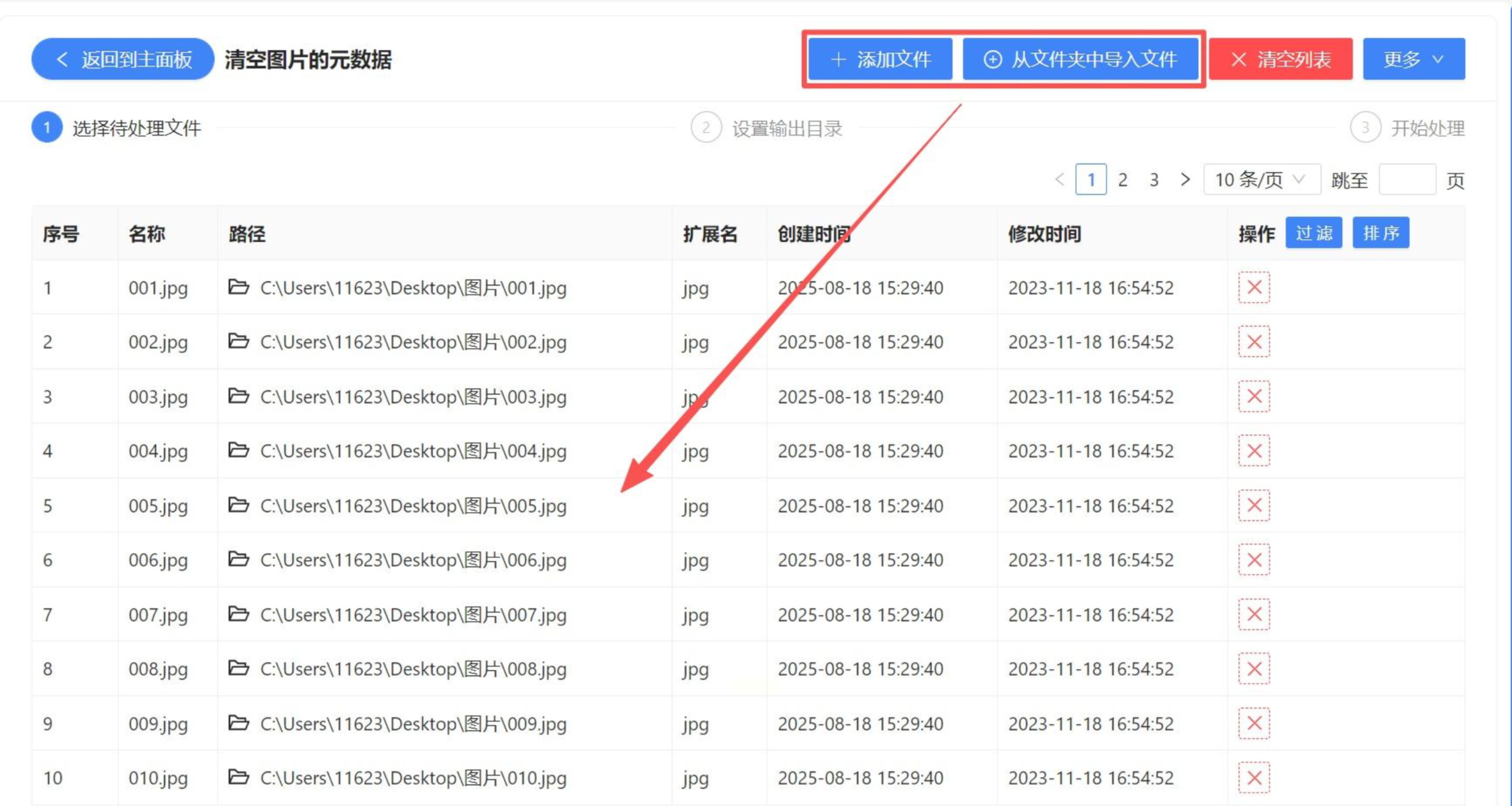Viewport: 1512px width, 806px height.
Task: Expand the 更多 dropdown button
Action: pyautogui.click(x=1414, y=59)
